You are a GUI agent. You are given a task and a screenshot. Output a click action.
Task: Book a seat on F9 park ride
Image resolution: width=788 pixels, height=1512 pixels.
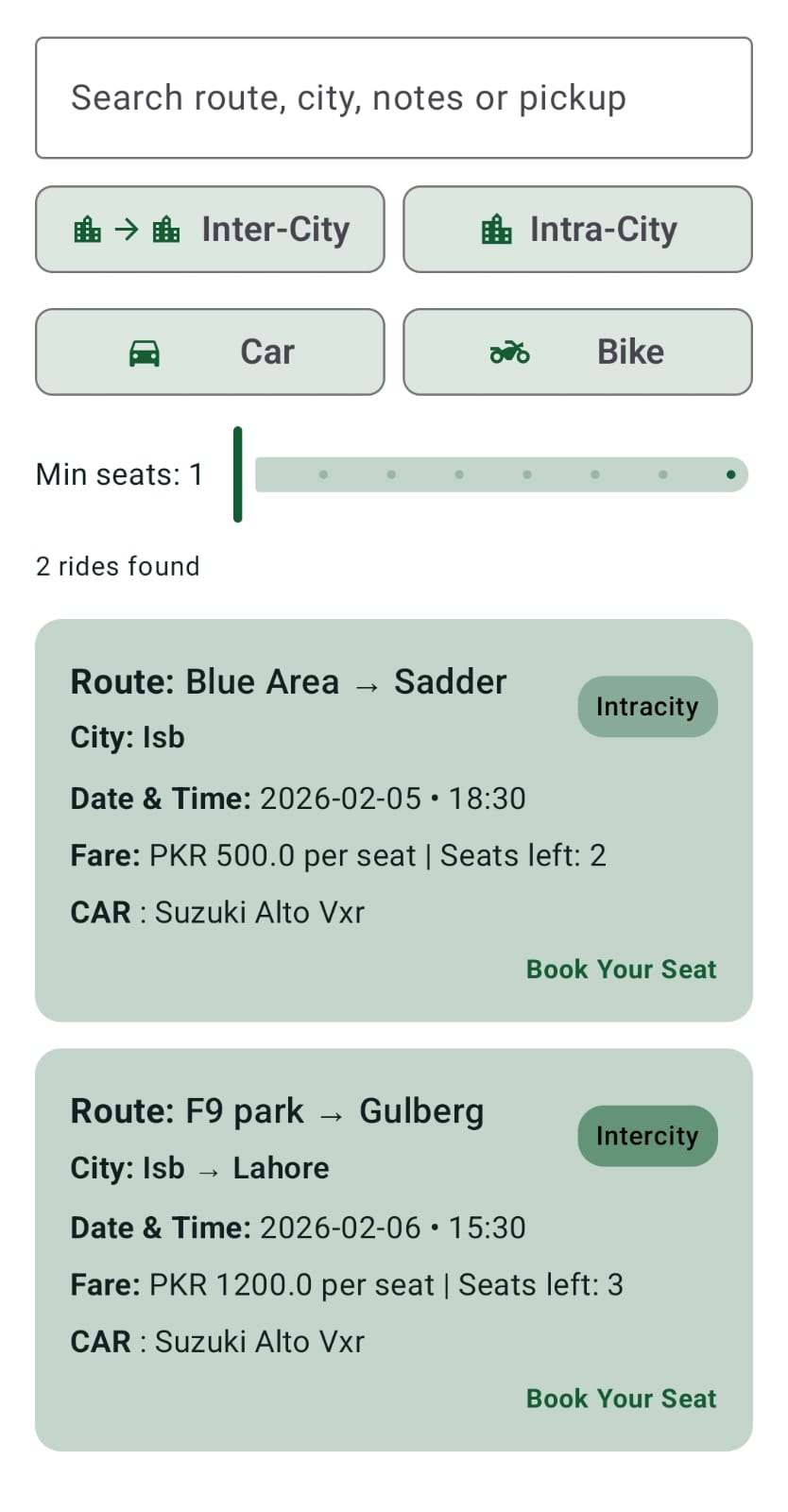(621, 1399)
